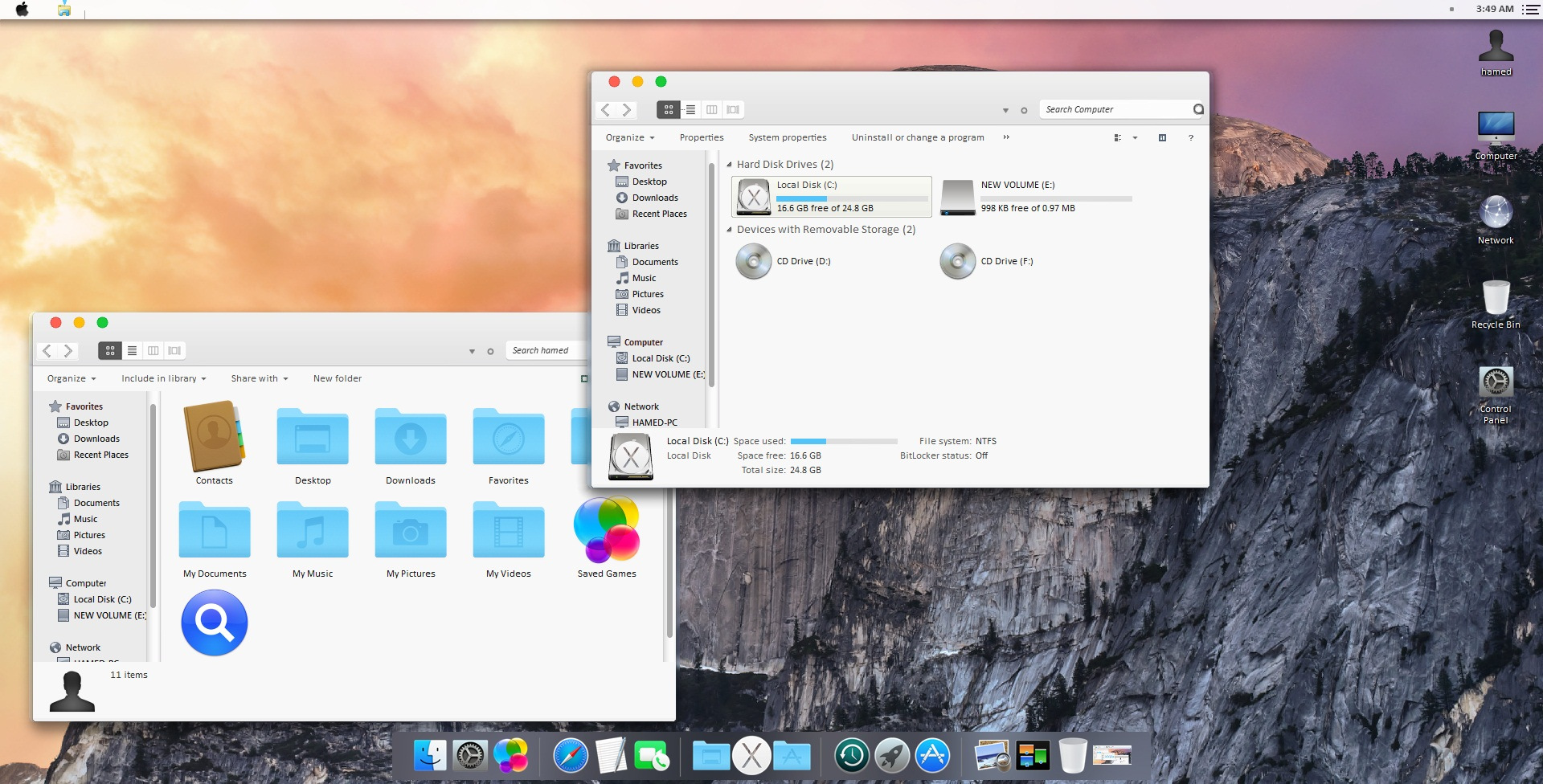Screen dimensions: 1543x784
Task: Toggle preview pane in Computer window
Action: [x=1162, y=137]
